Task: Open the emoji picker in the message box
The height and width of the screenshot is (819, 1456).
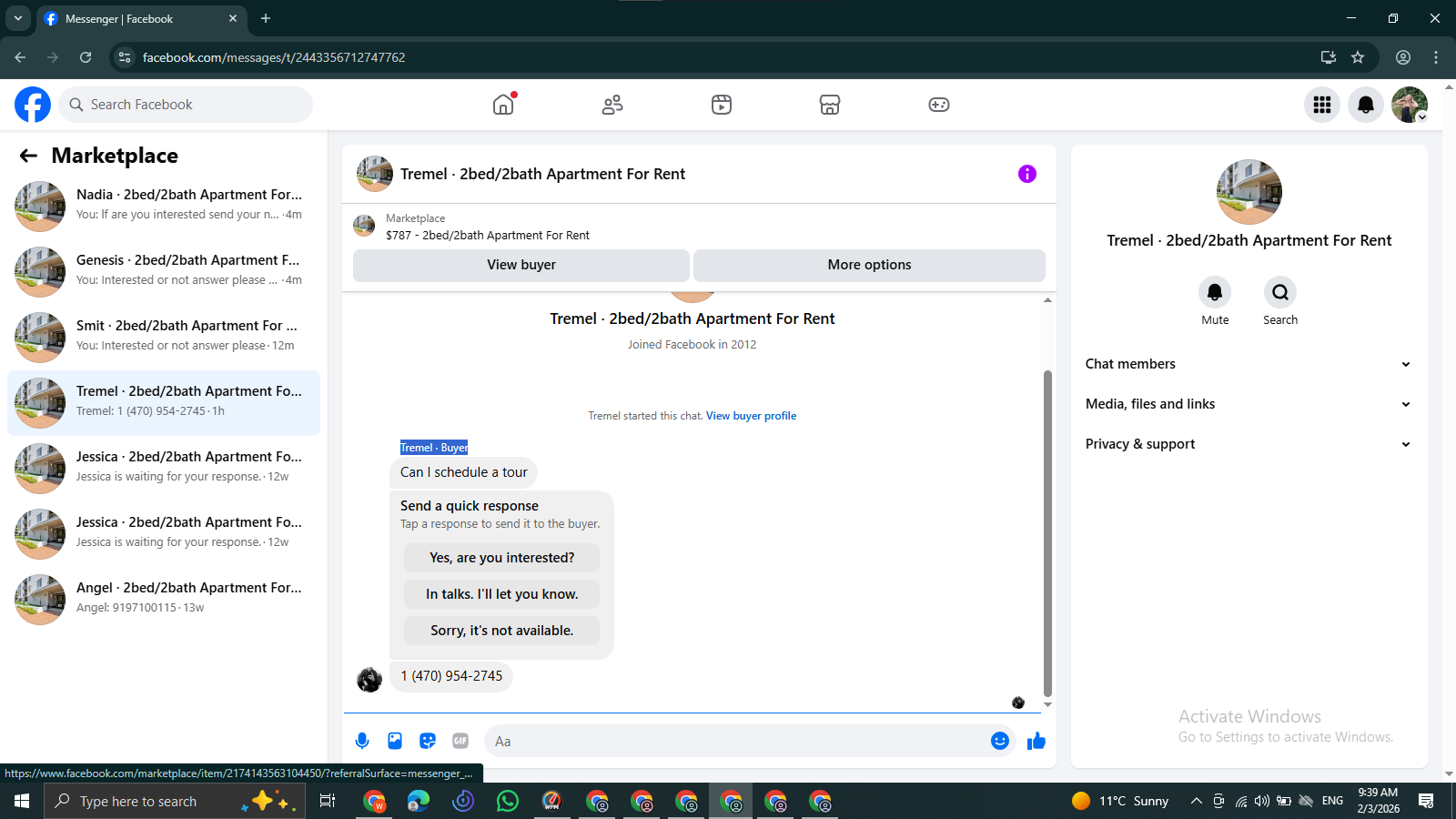Action: pyautogui.click(x=1000, y=741)
